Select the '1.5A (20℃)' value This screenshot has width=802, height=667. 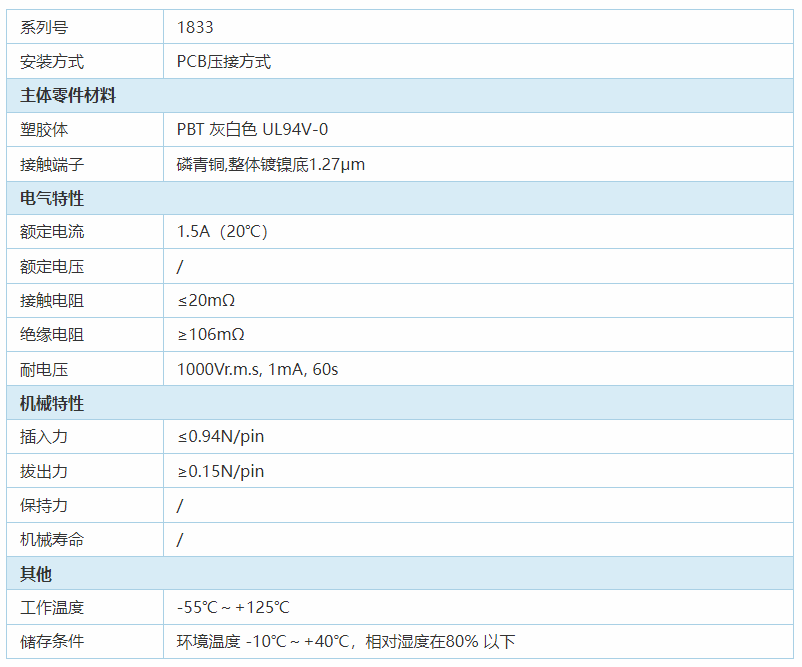point(222,232)
